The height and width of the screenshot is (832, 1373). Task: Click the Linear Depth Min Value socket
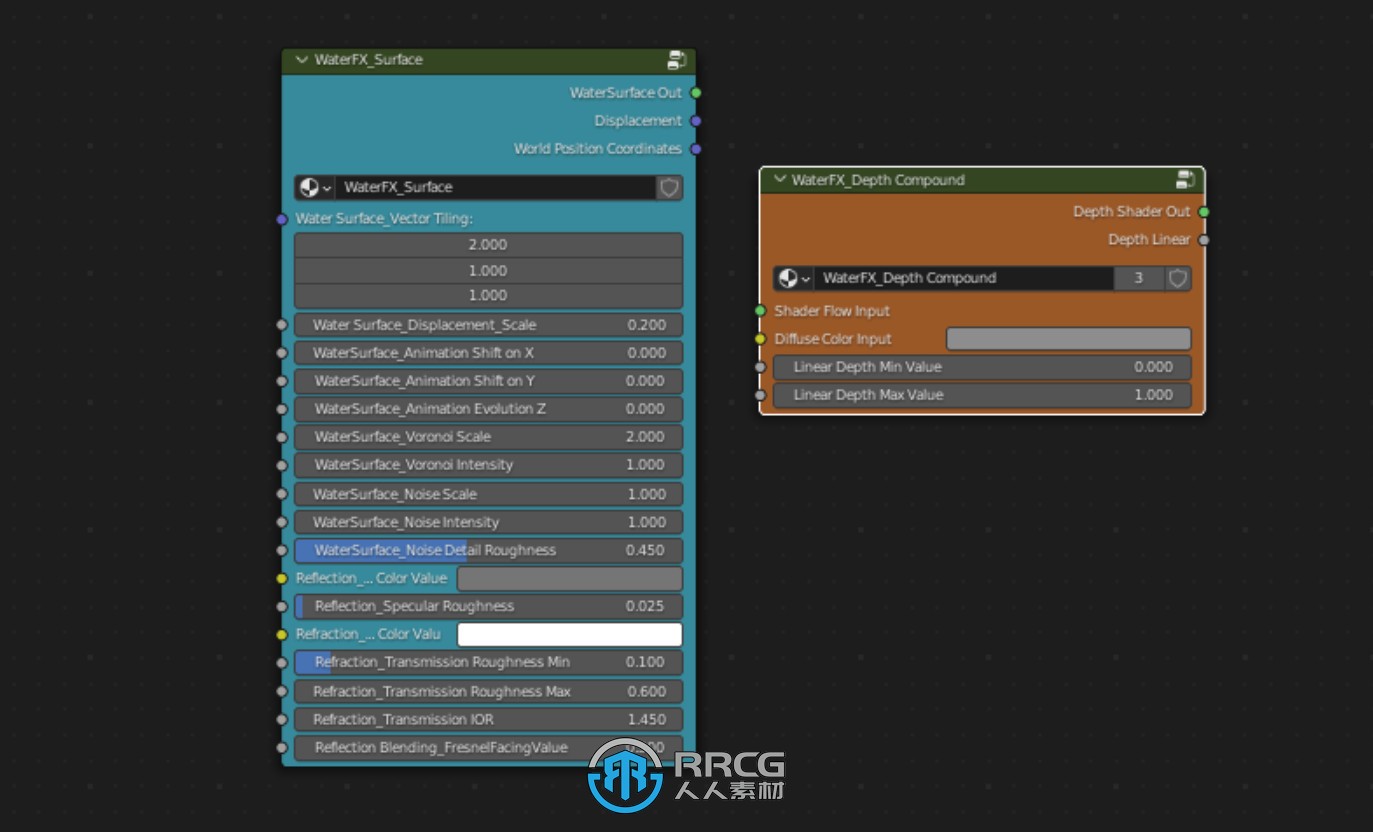[760, 367]
